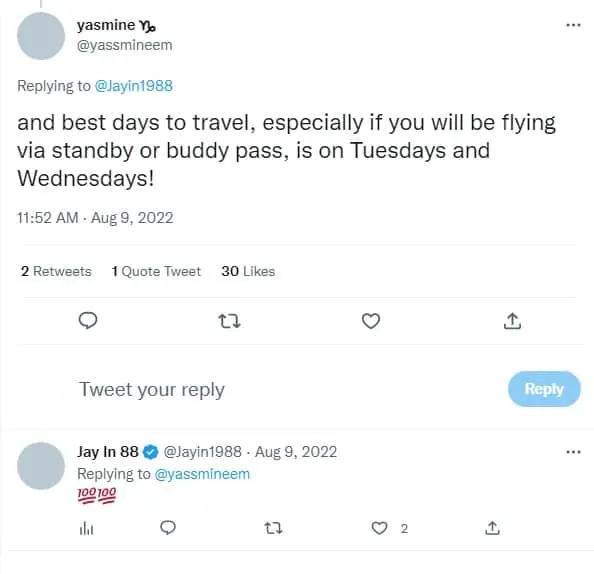
Task: Like yasmine's tweet with the heart icon
Action: click(x=371, y=321)
